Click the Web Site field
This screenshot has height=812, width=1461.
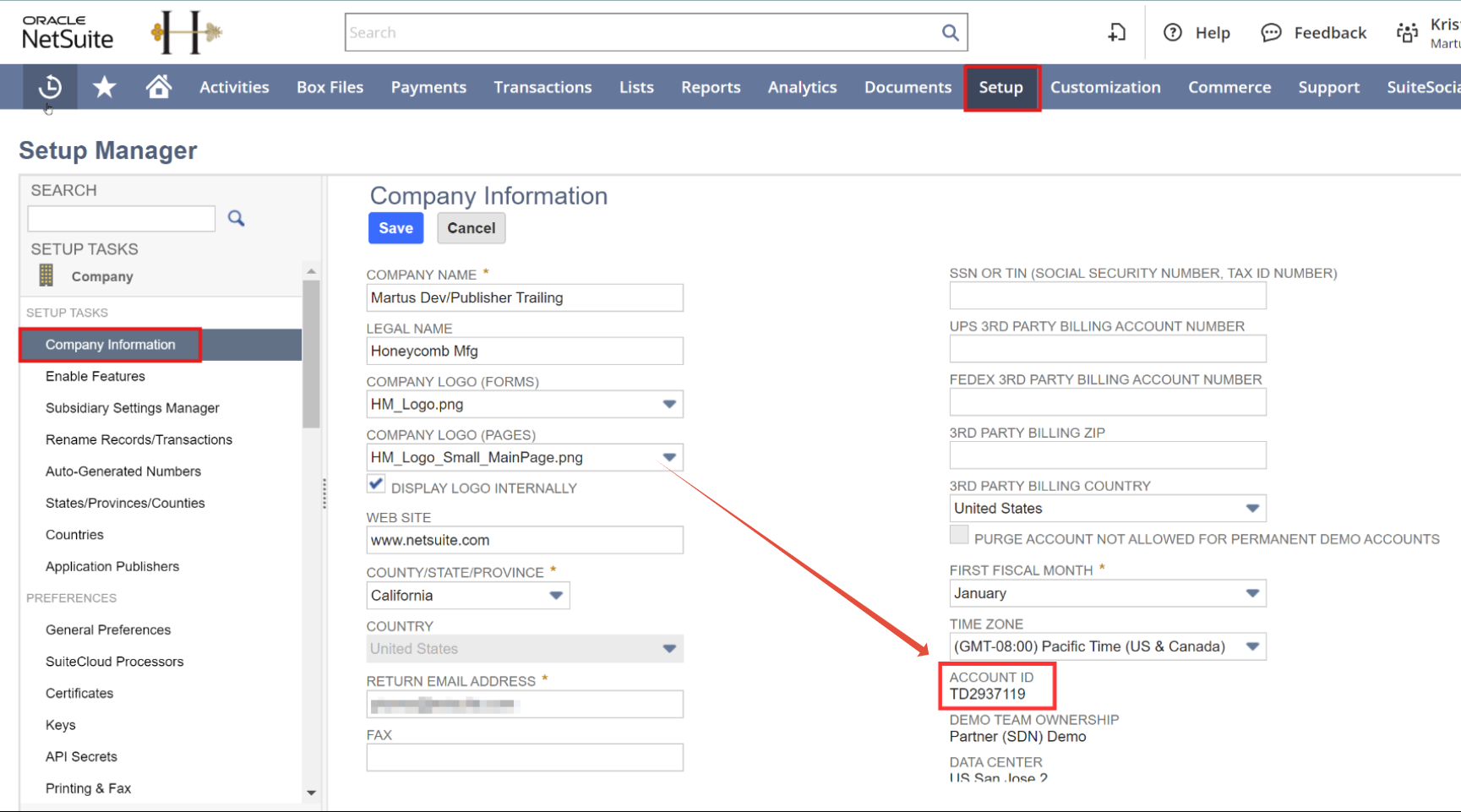[x=525, y=540]
